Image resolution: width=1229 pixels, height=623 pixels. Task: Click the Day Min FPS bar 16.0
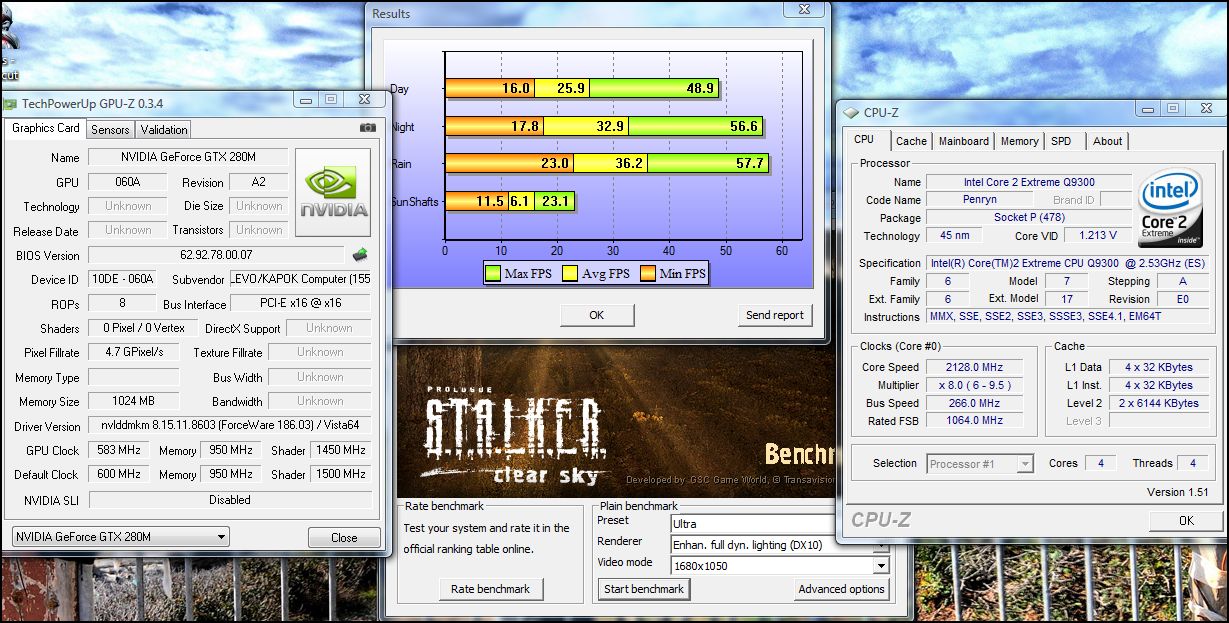490,88
